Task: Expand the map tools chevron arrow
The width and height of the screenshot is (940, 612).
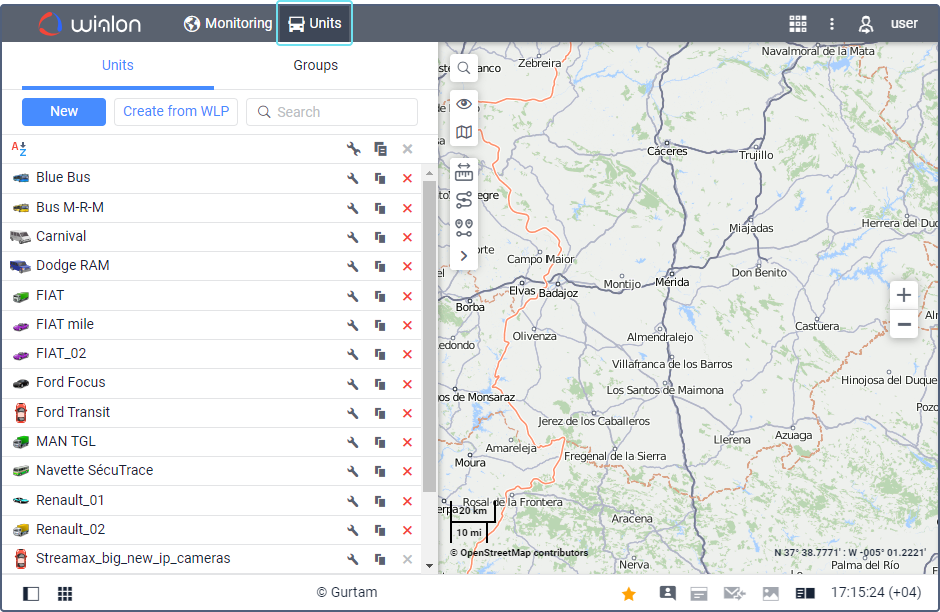Action: [463, 256]
